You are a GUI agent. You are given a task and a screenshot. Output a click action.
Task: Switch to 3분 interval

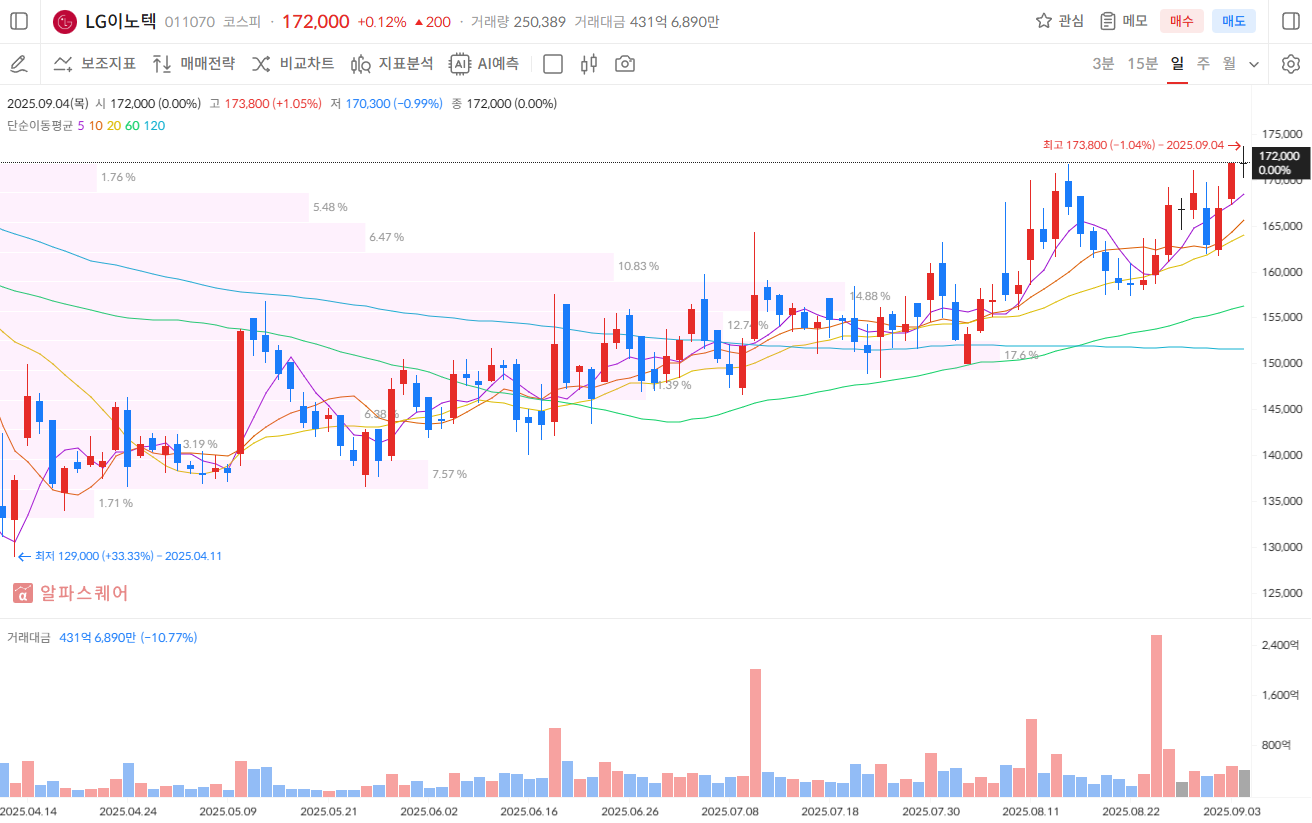click(1103, 63)
